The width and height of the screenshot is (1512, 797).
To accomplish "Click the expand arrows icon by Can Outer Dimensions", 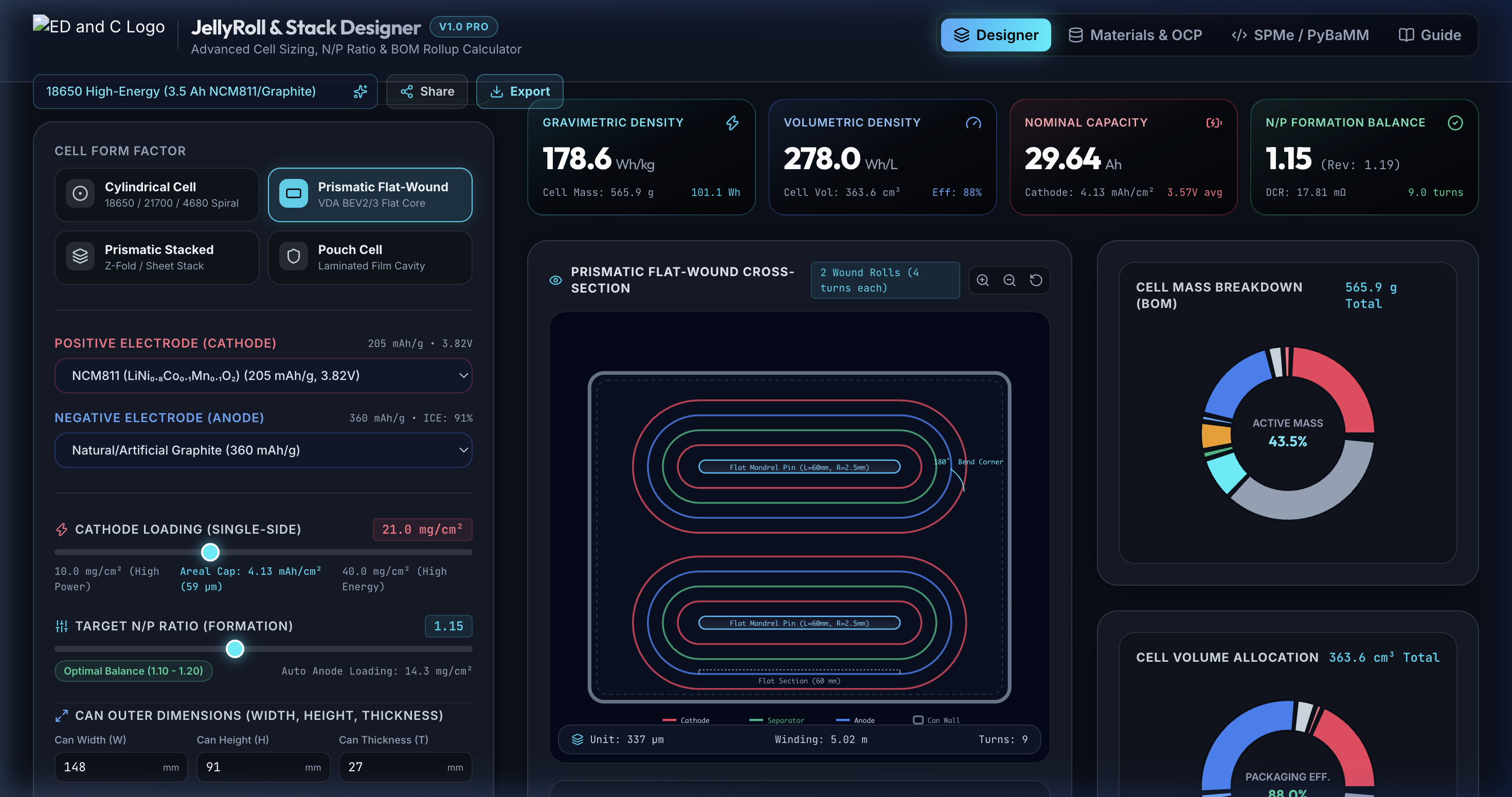I will point(62,715).
